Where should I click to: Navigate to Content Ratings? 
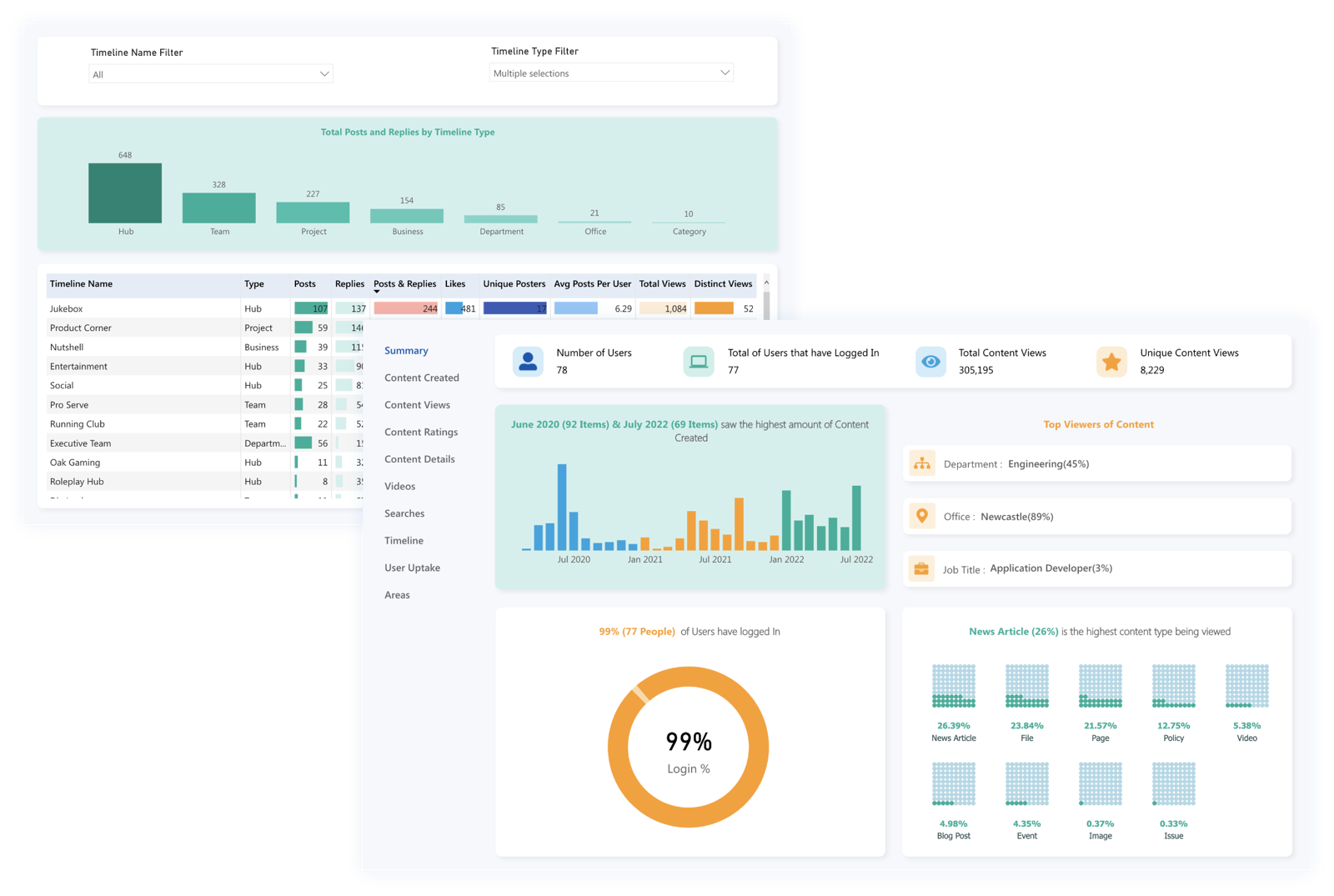(x=421, y=432)
